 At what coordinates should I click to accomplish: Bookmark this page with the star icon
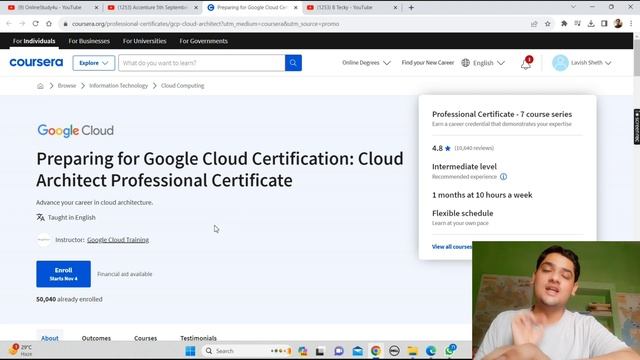pyautogui.click(x=548, y=24)
